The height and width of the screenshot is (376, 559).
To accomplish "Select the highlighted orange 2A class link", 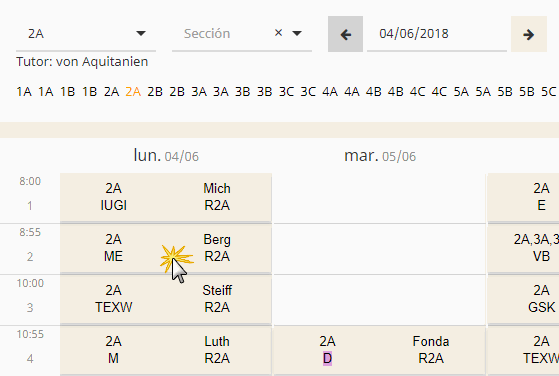I will [133, 92].
